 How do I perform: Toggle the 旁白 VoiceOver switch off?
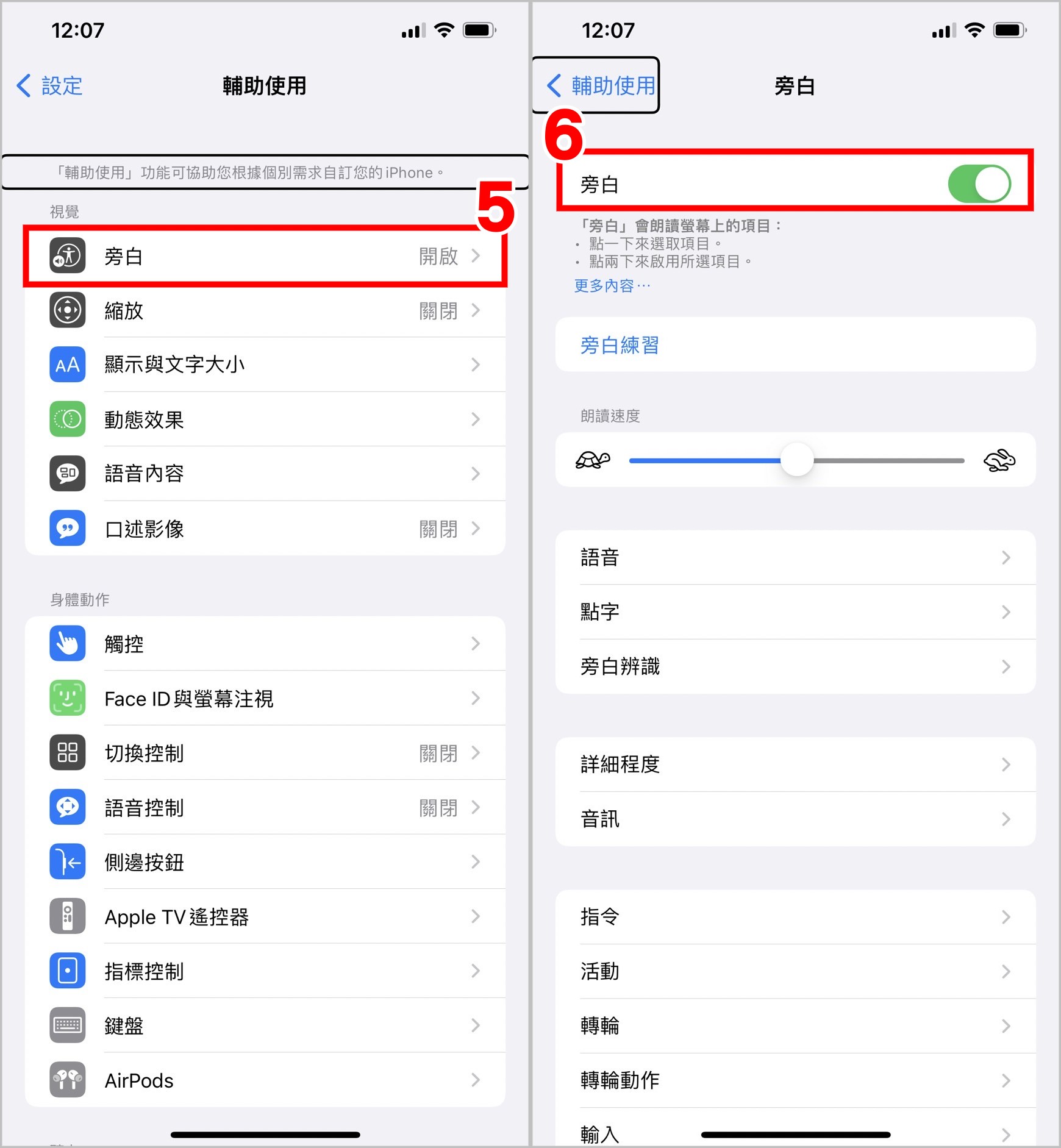tap(979, 184)
